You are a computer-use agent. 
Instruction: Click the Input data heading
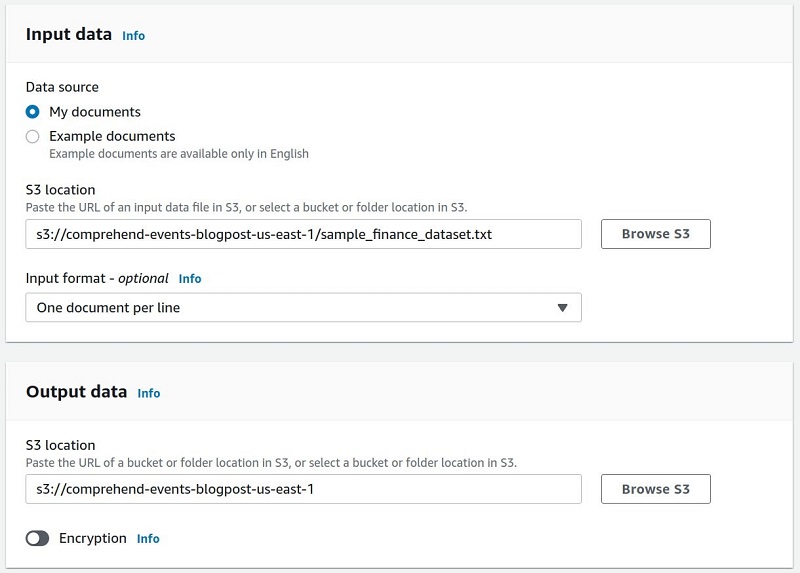(x=69, y=34)
